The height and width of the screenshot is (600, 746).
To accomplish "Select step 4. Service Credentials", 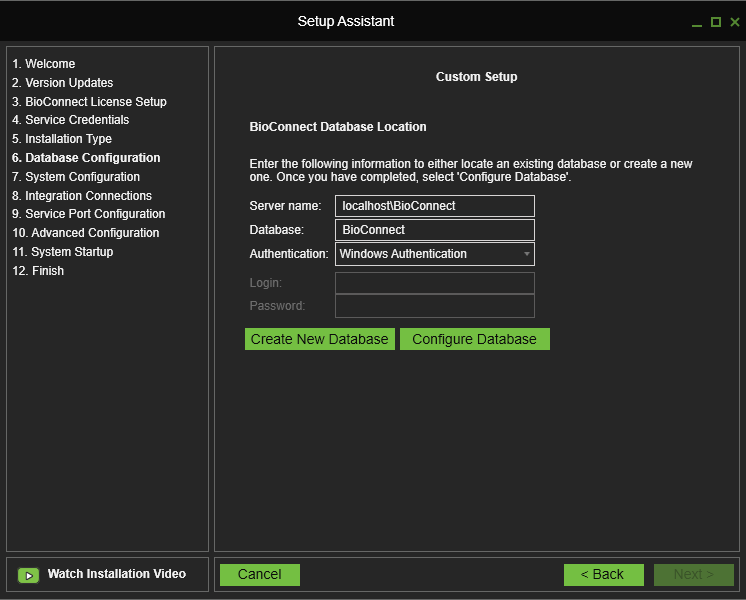I will pyautogui.click(x=70, y=120).
